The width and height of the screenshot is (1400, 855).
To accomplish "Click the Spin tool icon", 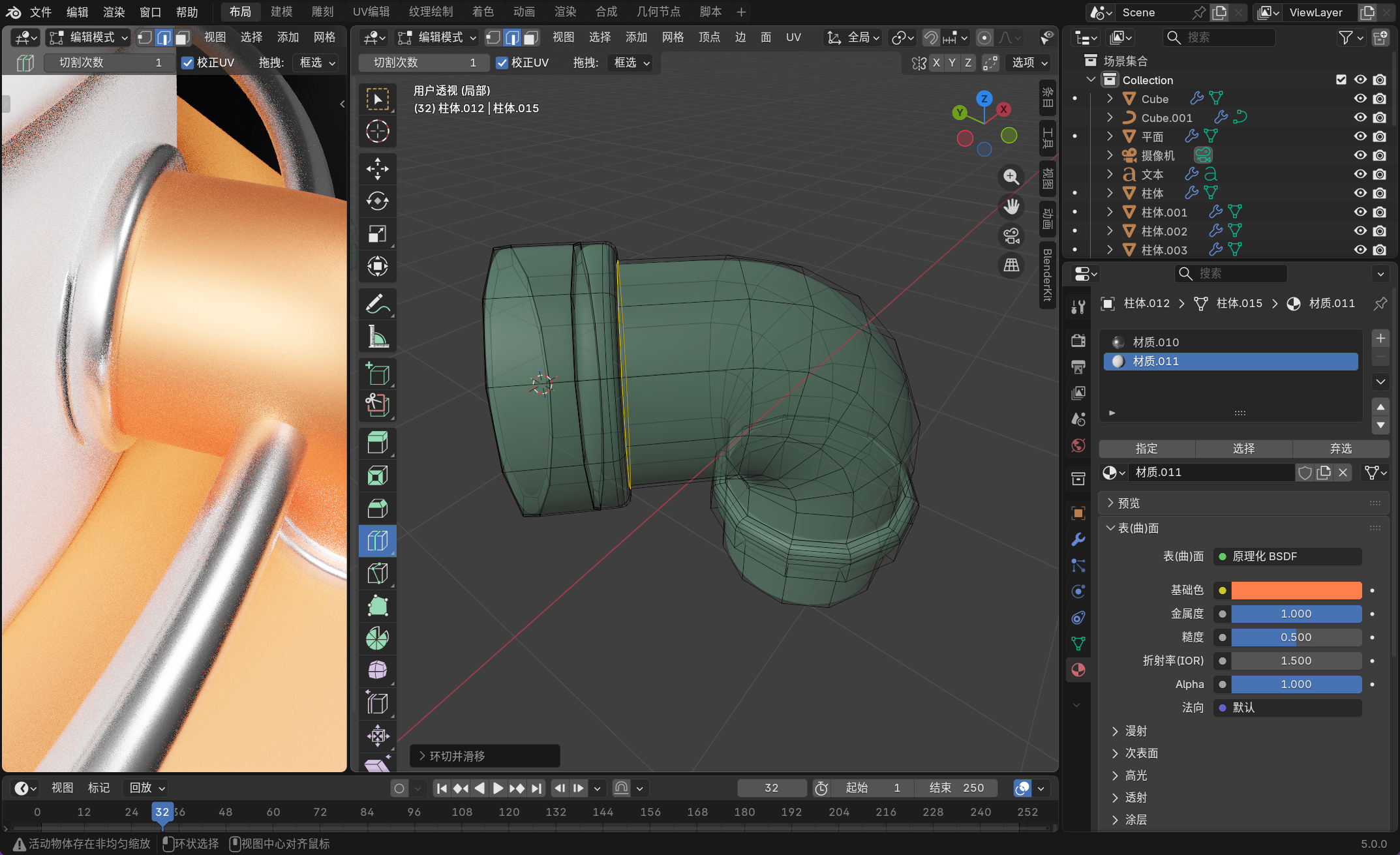I will pyautogui.click(x=377, y=638).
